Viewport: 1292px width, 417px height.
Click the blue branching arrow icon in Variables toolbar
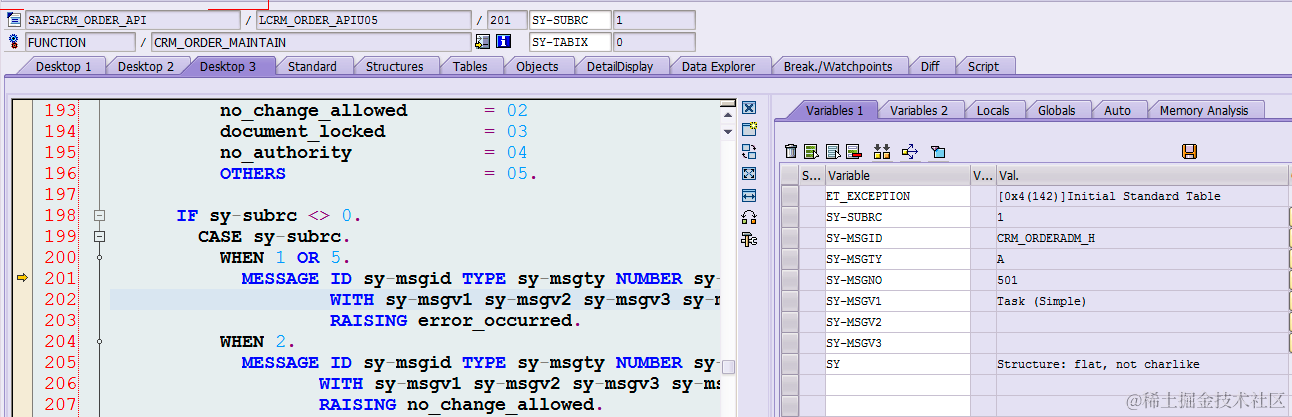pyautogui.click(x=910, y=151)
